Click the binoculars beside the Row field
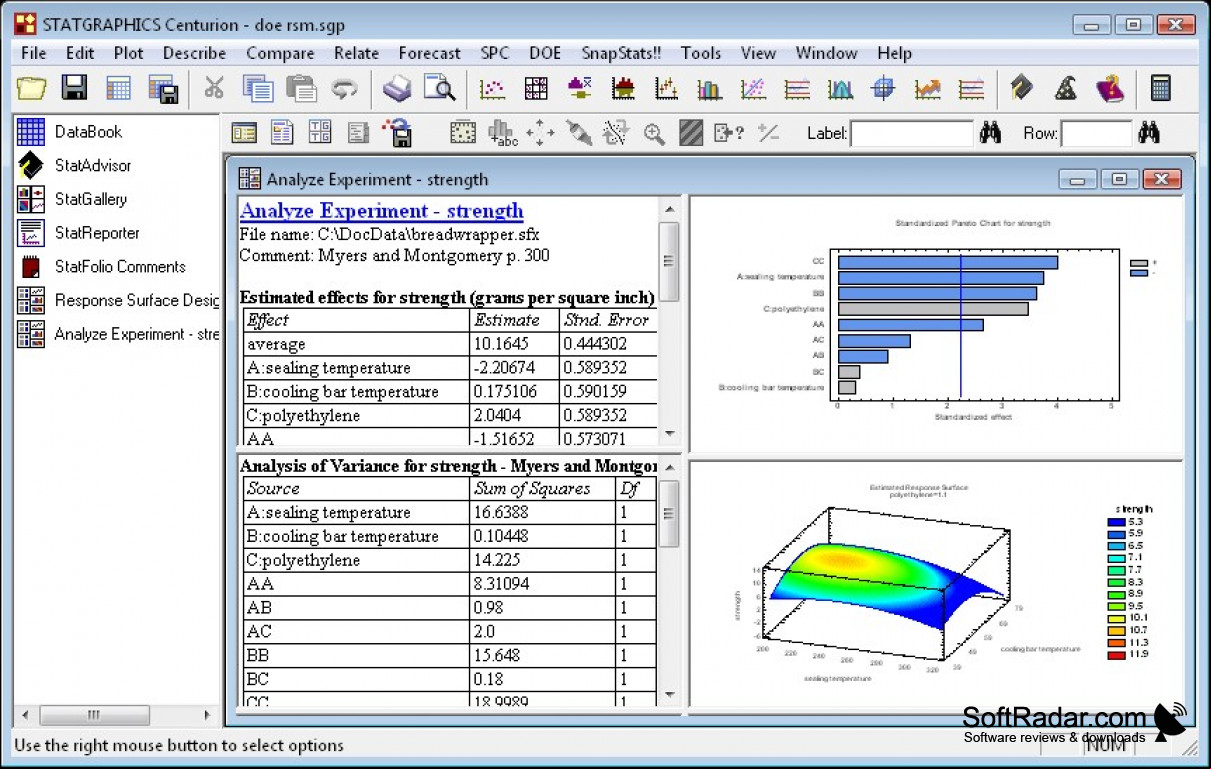Image resolution: width=1211 pixels, height=769 pixels. click(1149, 132)
